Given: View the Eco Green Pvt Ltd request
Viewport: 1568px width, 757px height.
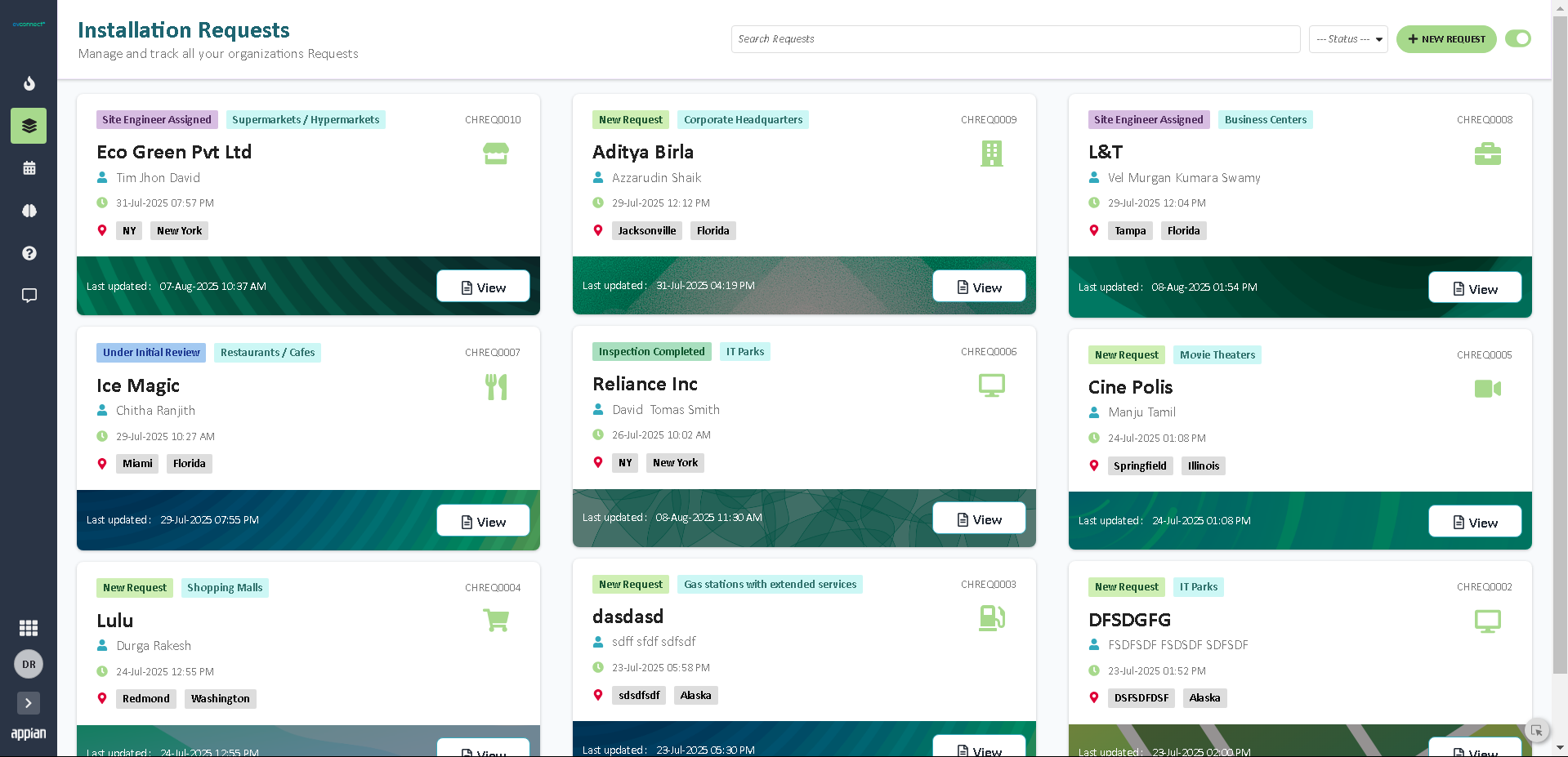Looking at the screenshot, I should pyautogui.click(x=483, y=287).
